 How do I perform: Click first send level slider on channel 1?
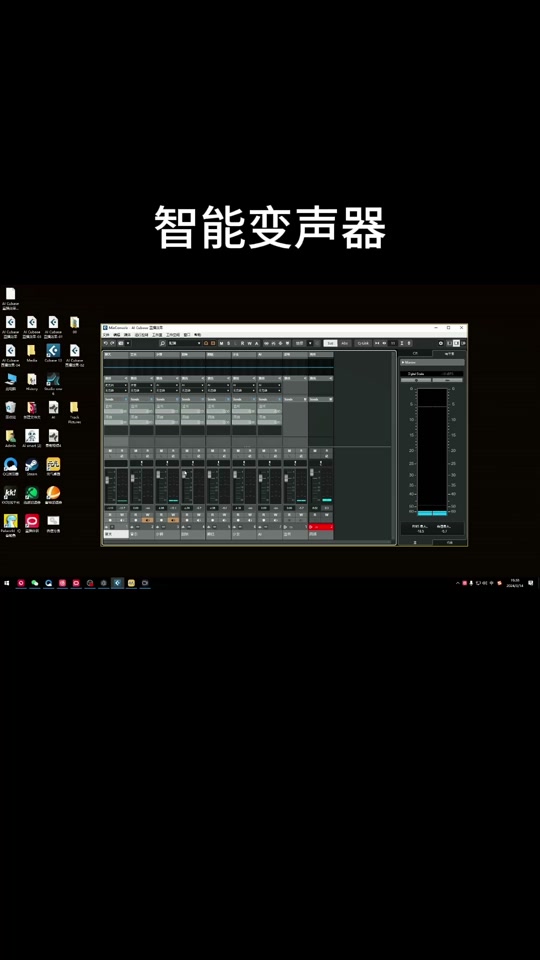coord(116,411)
